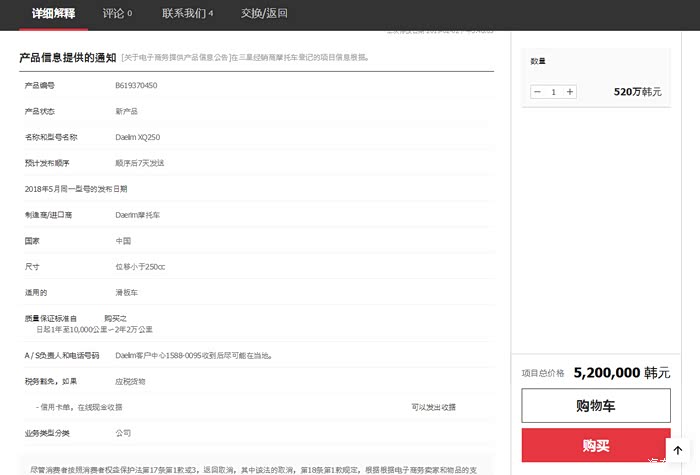Viewport: 700px width, 475px height.
Task: Click the 5,200,000 韩元 total price
Action: click(621, 373)
